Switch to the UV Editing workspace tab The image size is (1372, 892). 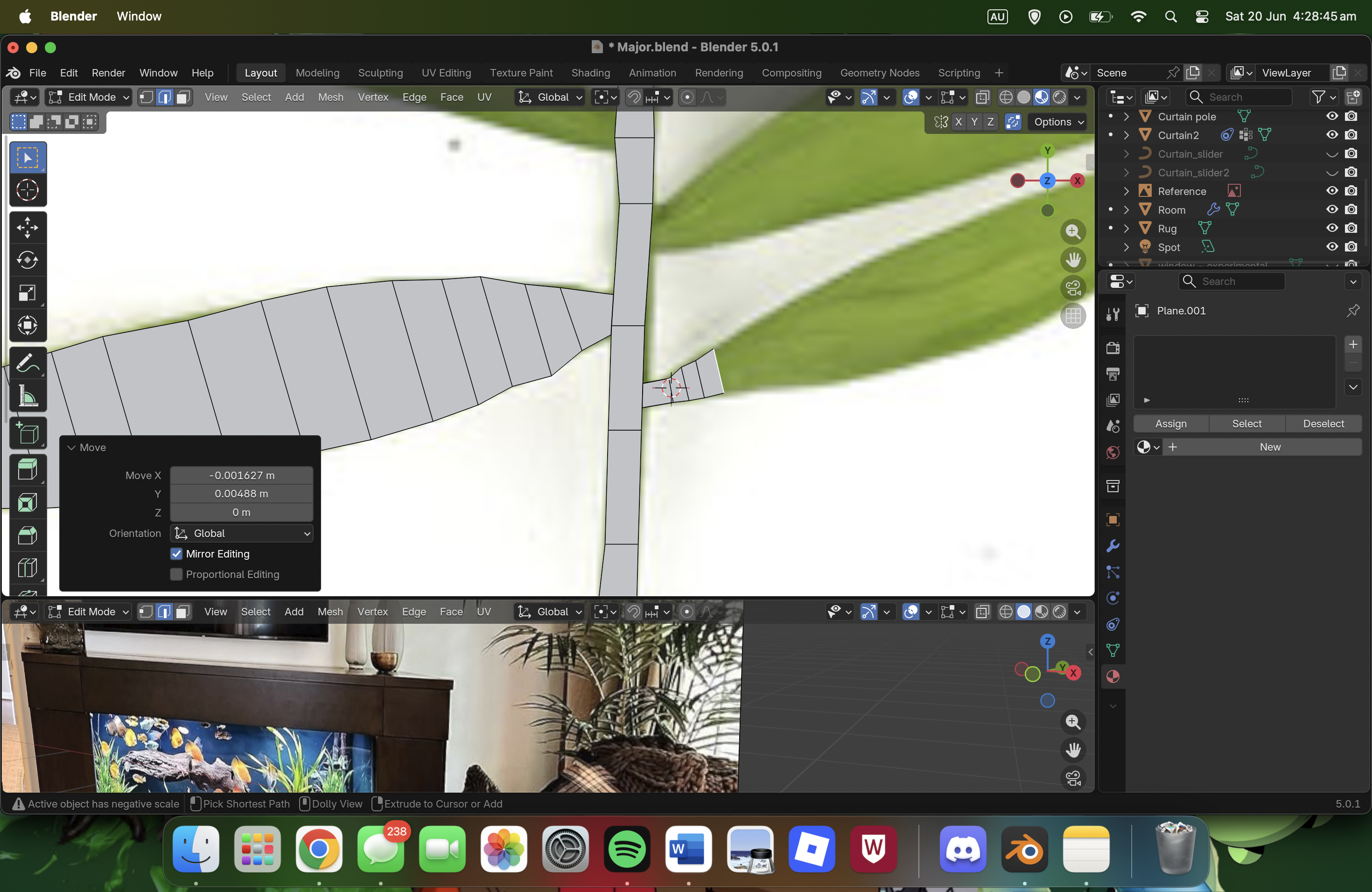pos(446,73)
